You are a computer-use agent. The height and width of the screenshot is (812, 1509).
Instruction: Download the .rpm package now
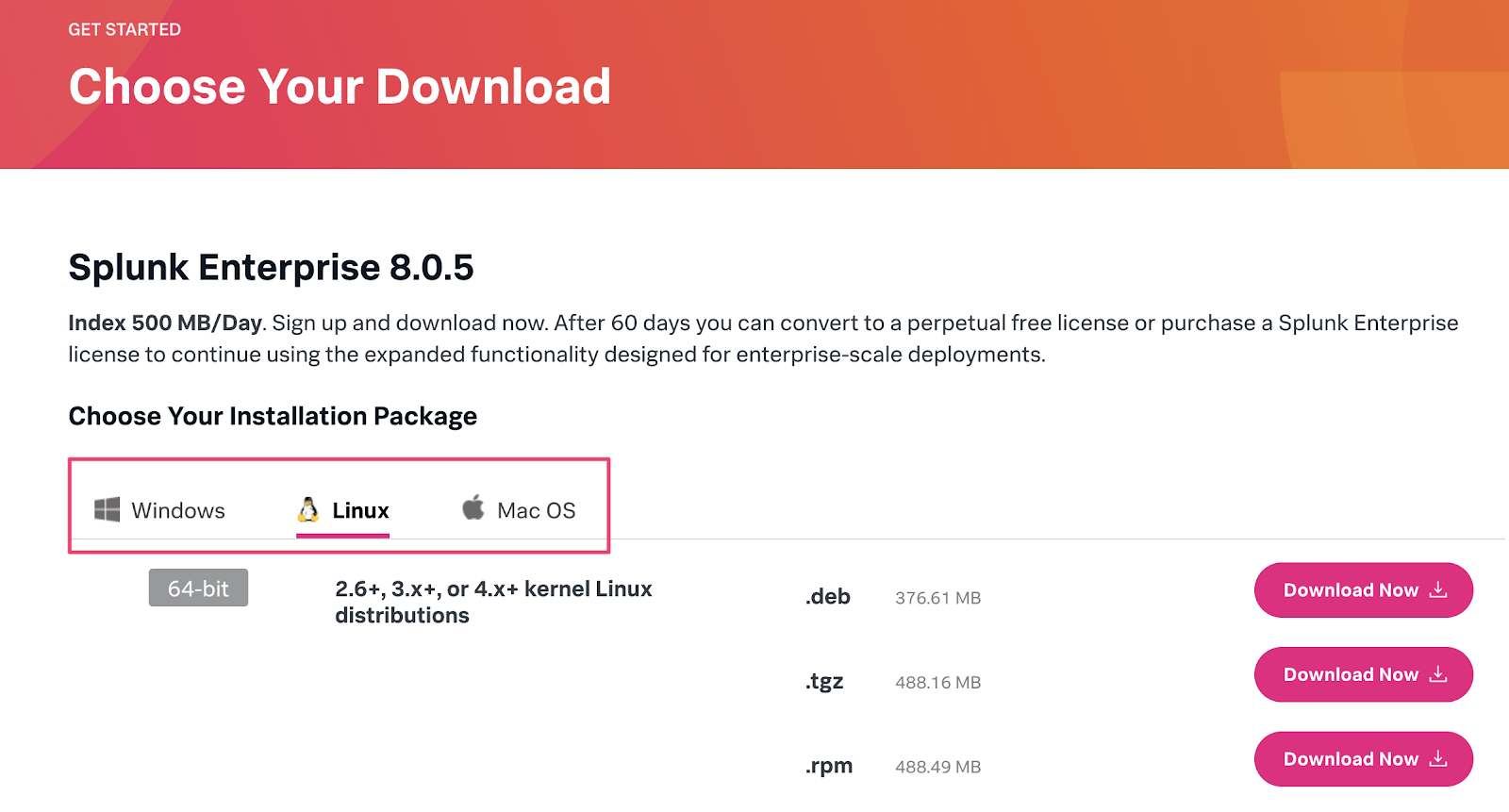pos(1364,759)
